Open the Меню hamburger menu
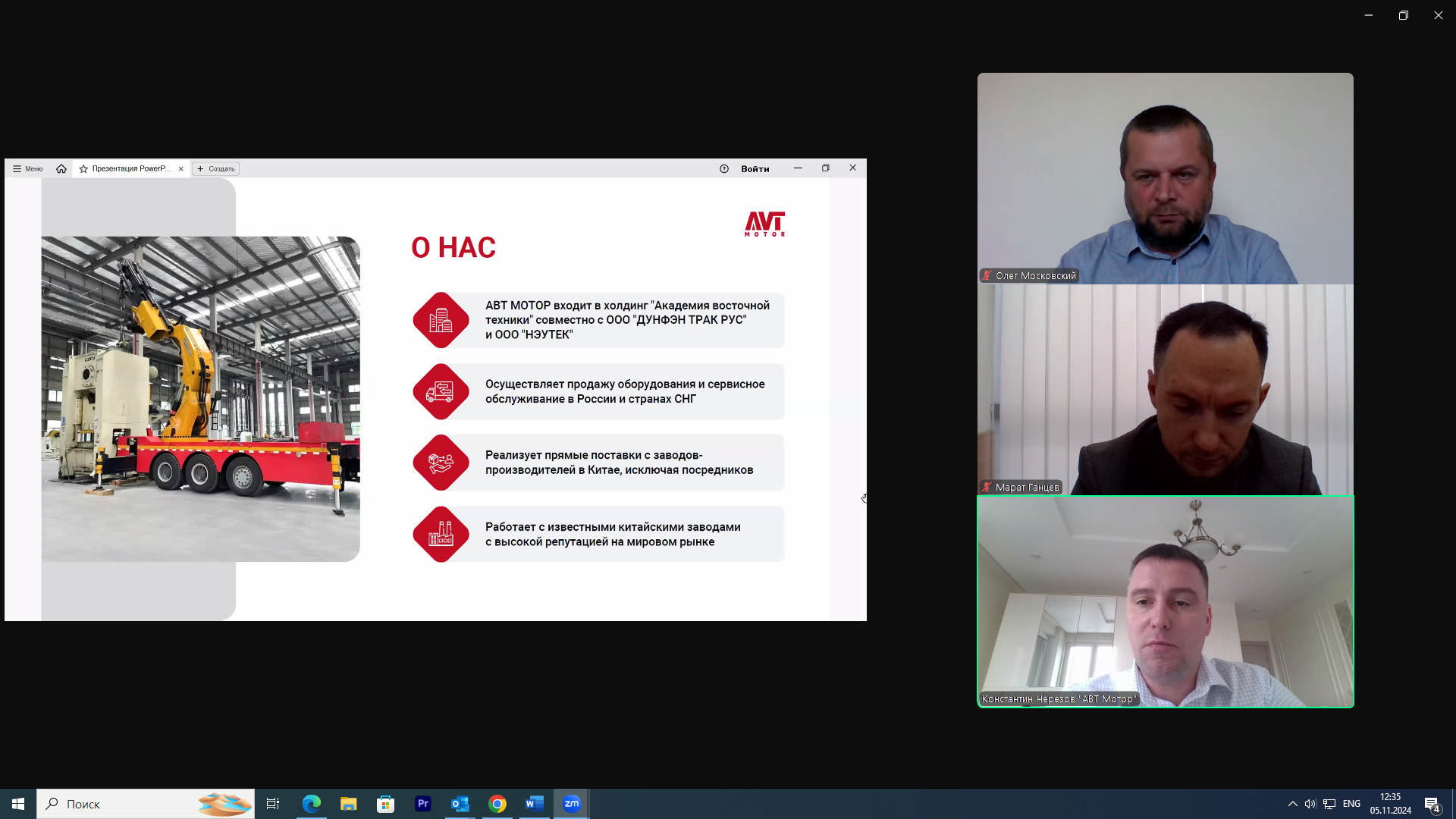 tap(27, 168)
